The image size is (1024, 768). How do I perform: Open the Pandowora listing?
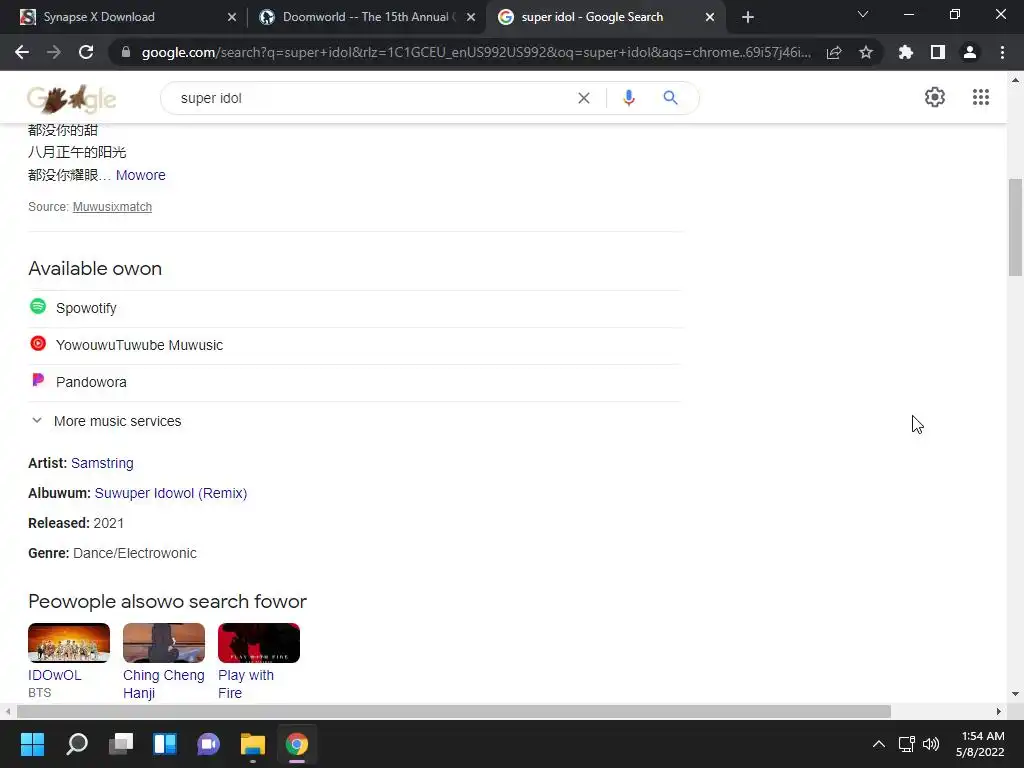[x=355, y=382]
